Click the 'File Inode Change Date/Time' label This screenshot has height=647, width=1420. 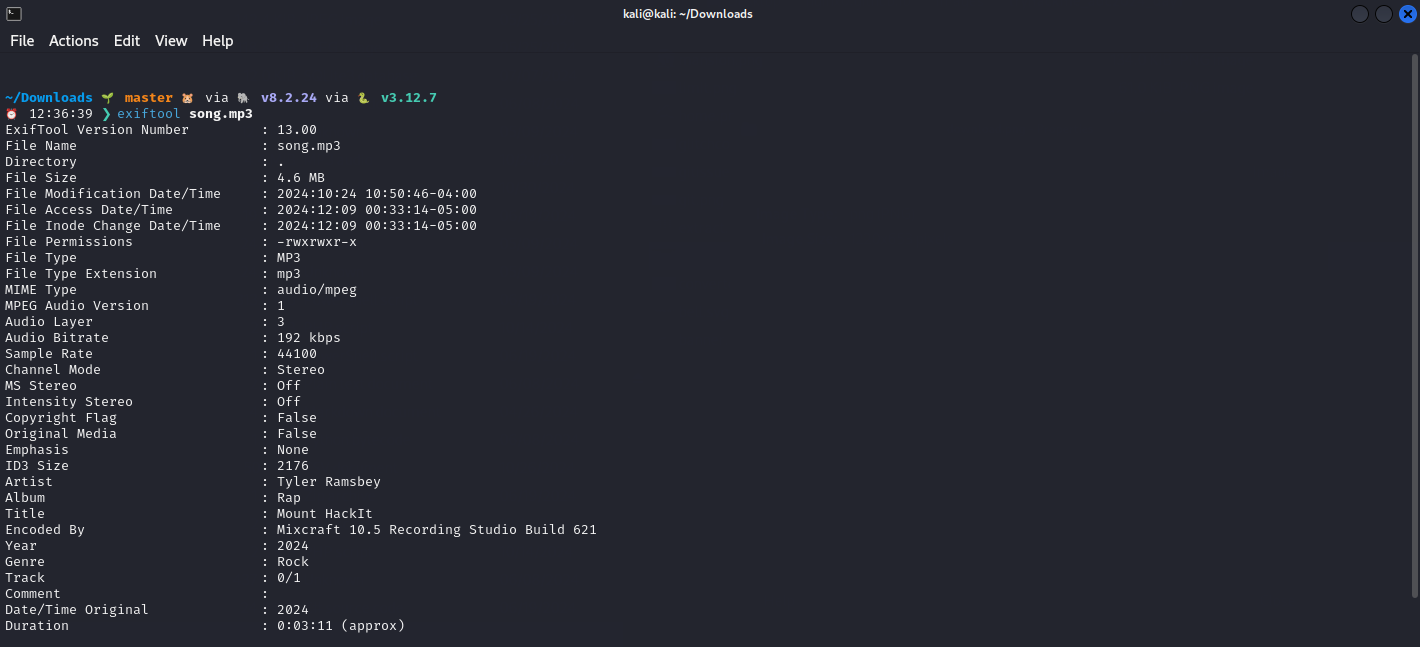[x=113, y=226]
